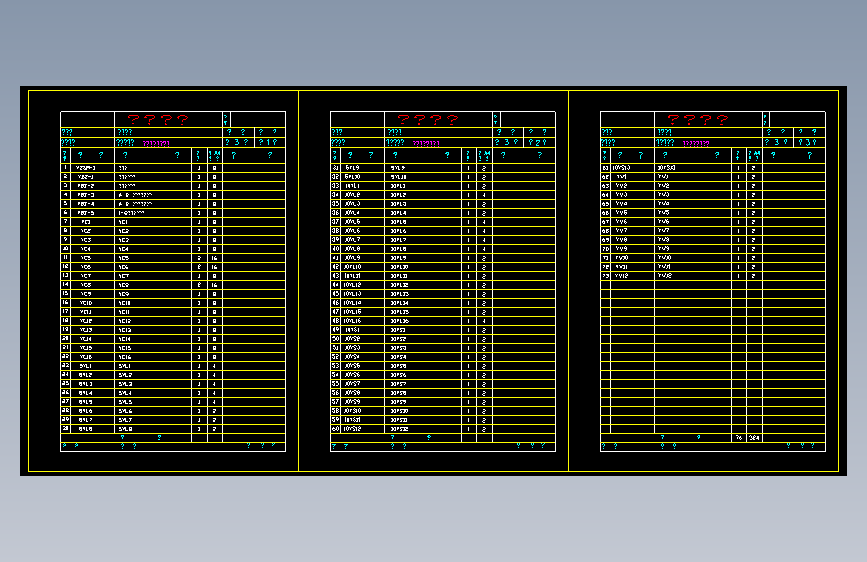The image size is (867, 562).
Task: Click the SYL1 code cell in row 23
Action: 85,366
